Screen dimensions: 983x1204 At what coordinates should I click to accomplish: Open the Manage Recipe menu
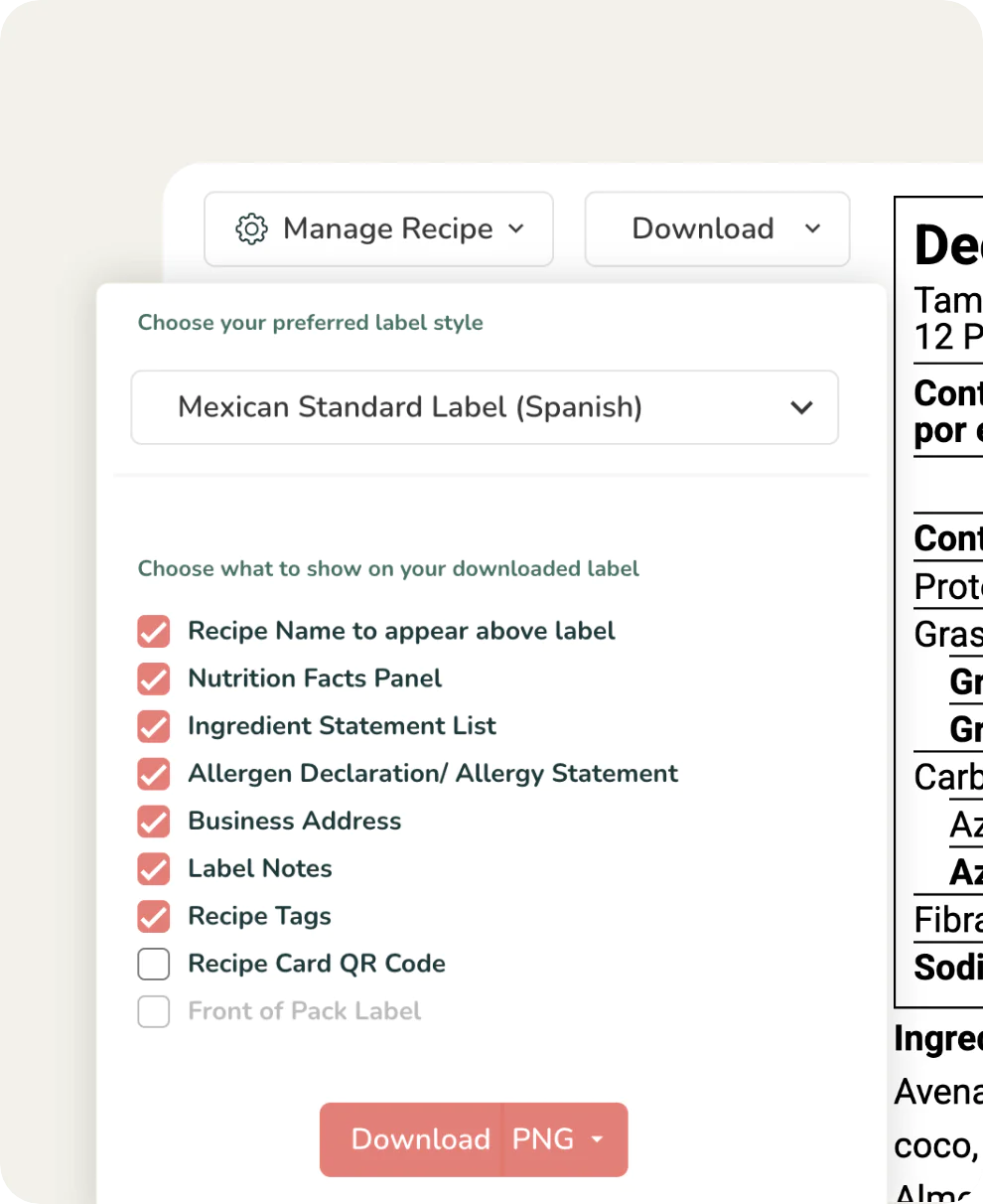[378, 228]
